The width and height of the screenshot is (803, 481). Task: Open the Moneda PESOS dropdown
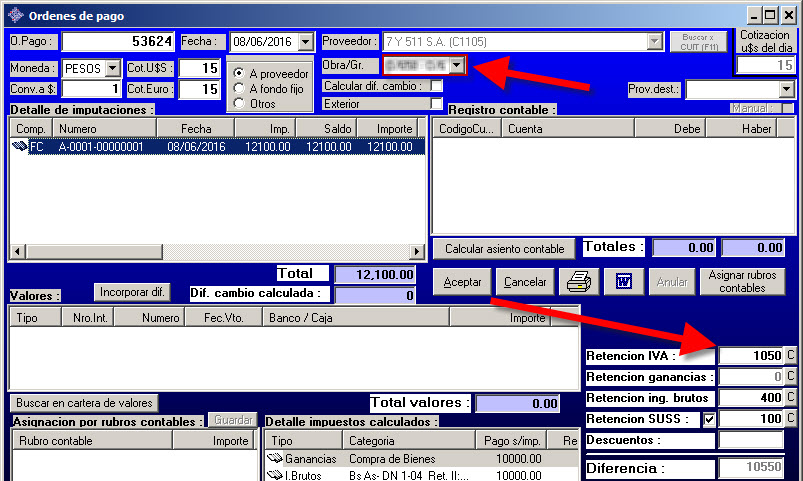coord(111,69)
